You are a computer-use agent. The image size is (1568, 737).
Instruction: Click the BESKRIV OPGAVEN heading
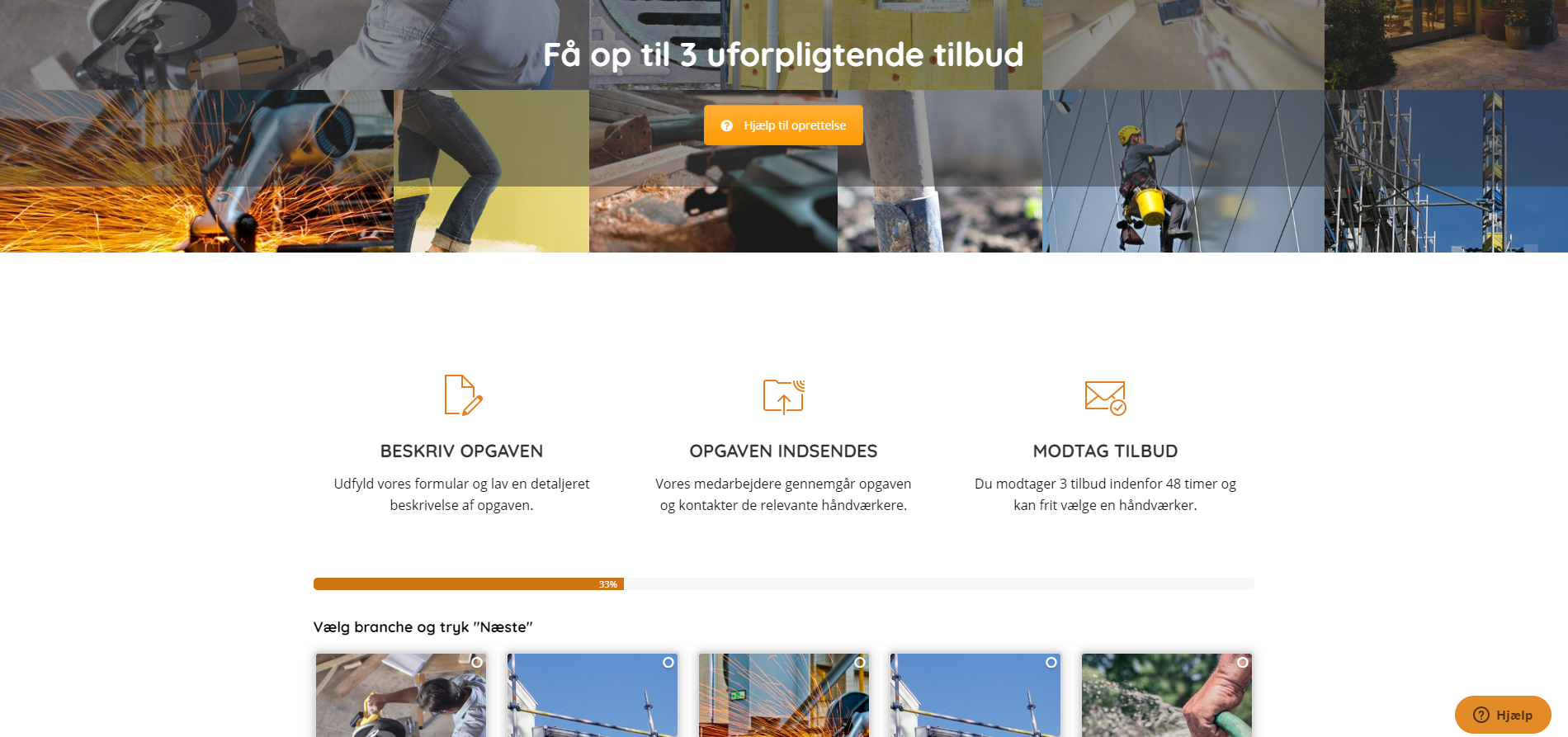tap(462, 451)
